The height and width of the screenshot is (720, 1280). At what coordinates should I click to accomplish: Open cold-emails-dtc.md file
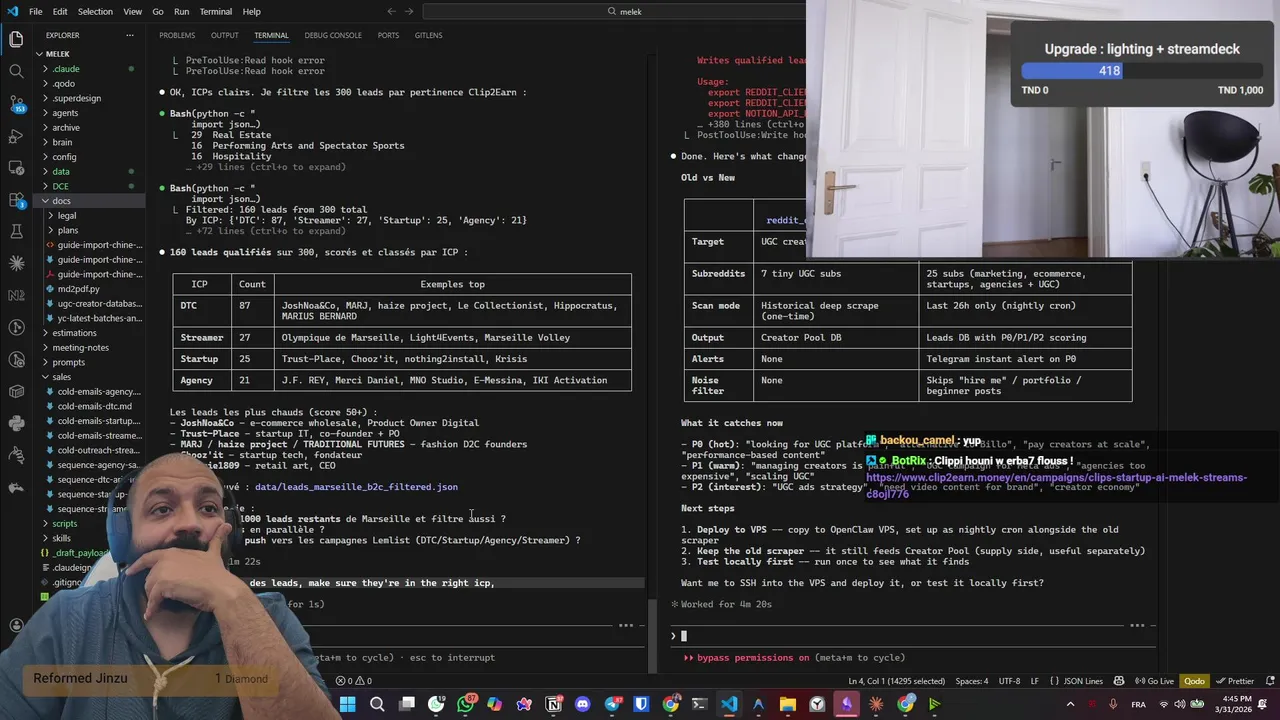click(95, 406)
